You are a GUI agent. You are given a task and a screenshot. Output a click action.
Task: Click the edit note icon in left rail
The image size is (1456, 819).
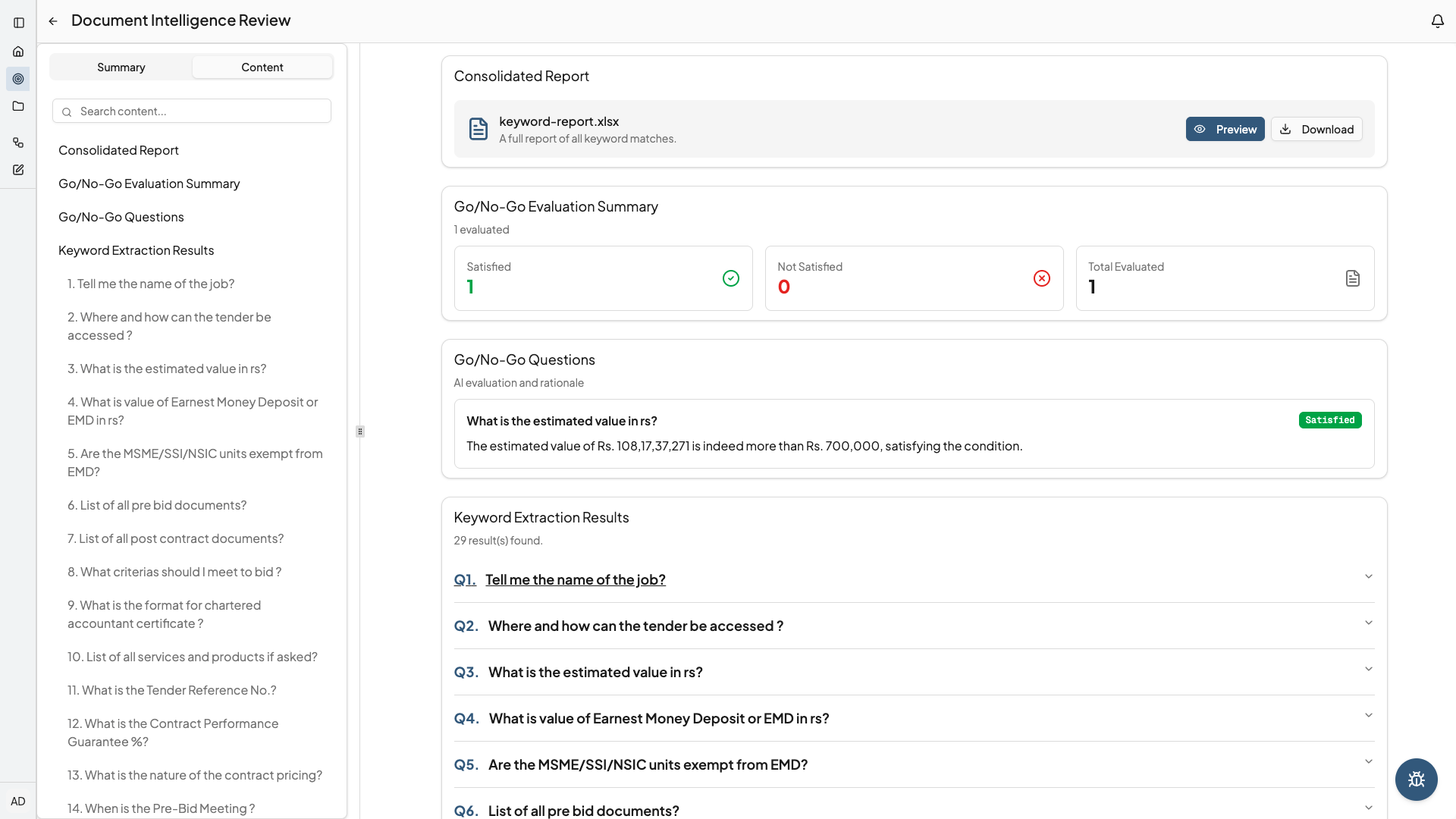[x=18, y=170]
